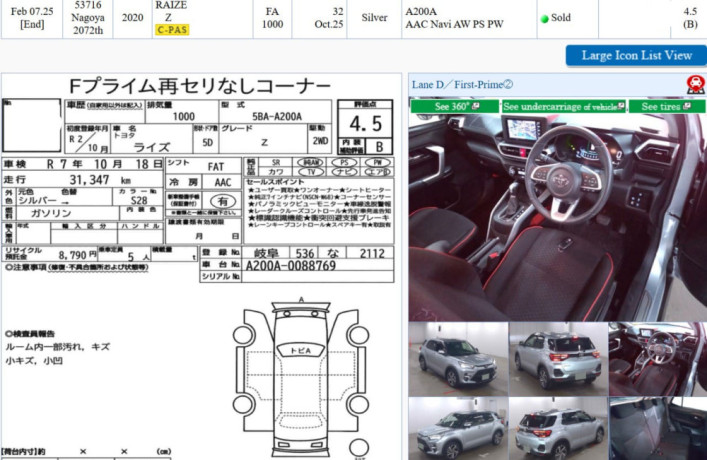Click the auction sheet score 4.5
Image resolution: width=707 pixels, height=460 pixels.
click(x=365, y=124)
